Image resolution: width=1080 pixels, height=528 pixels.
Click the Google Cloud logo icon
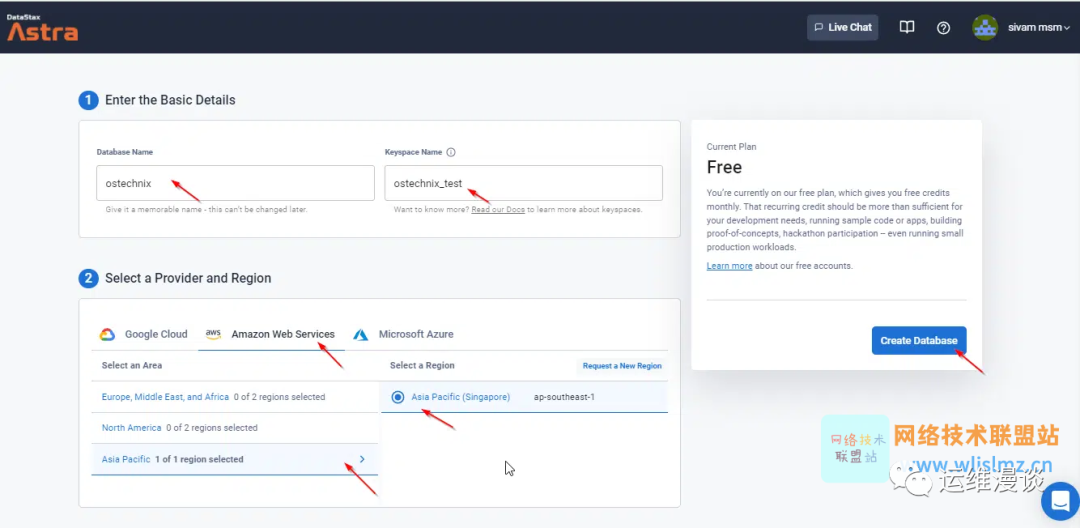tap(107, 335)
